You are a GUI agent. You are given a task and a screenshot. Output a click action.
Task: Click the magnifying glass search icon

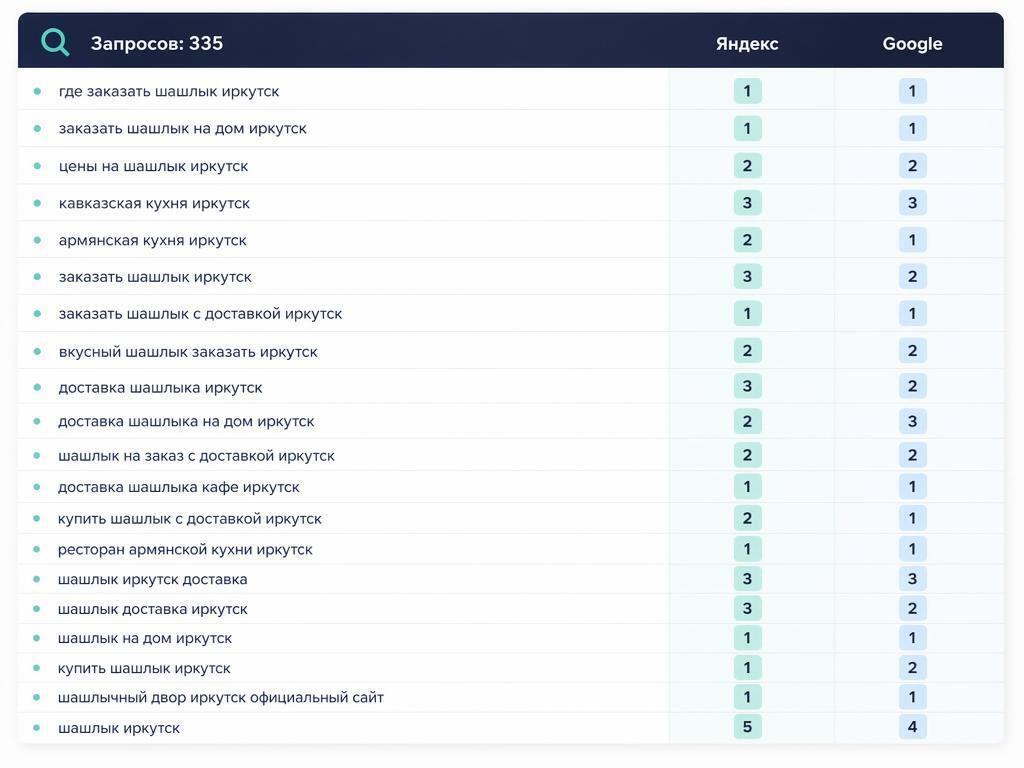[x=55, y=42]
